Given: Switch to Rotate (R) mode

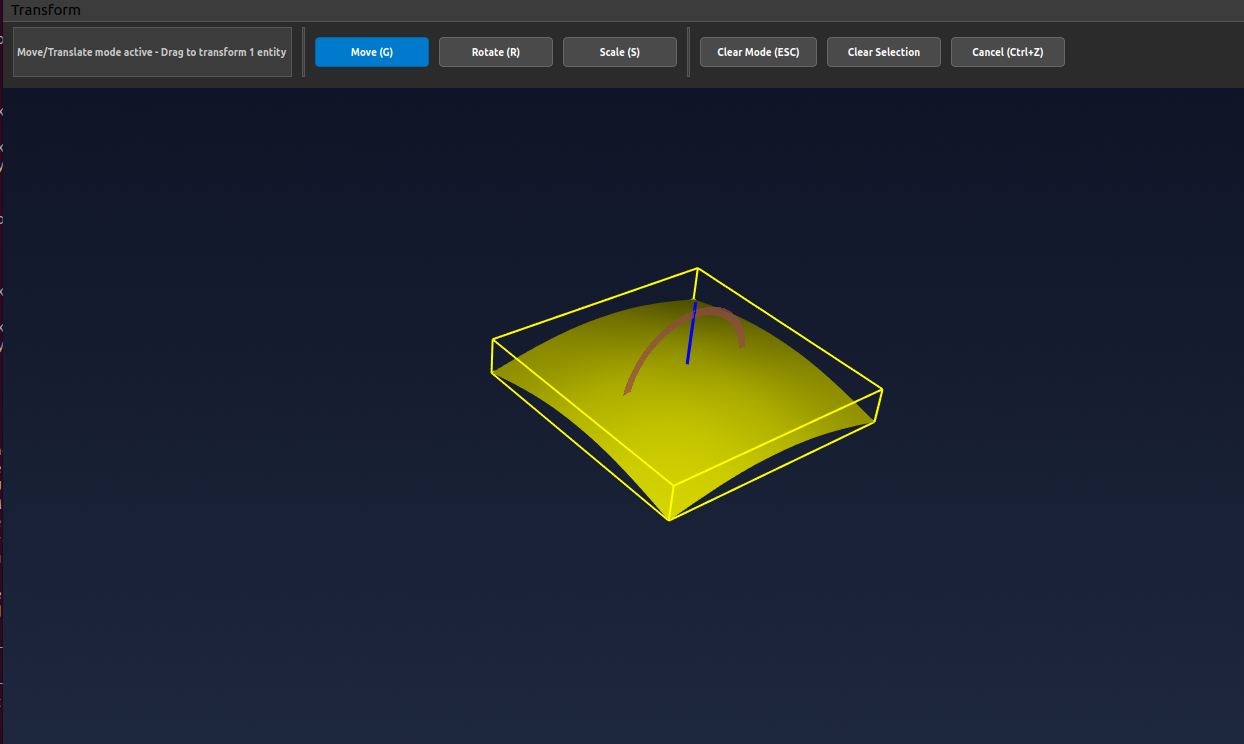Looking at the screenshot, I should coord(495,52).
